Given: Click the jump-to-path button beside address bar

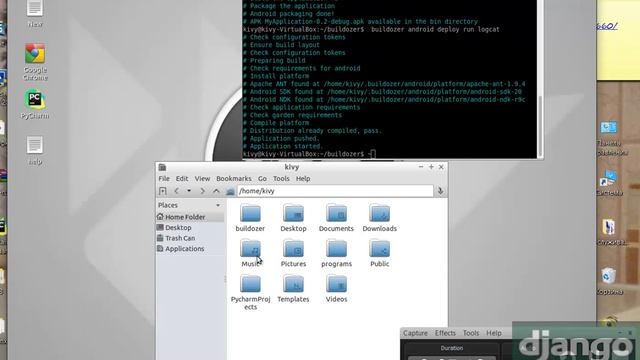Looking at the screenshot, I should click(x=440, y=191).
